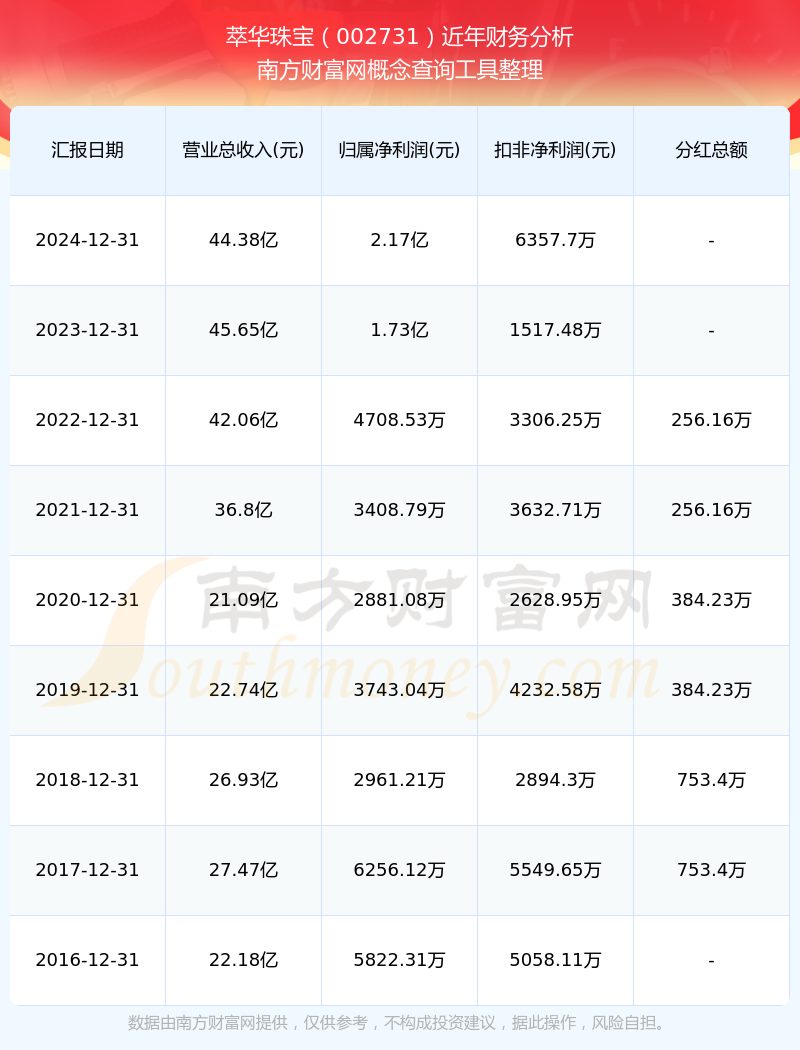Select the 5058.11万 cell

556,960
